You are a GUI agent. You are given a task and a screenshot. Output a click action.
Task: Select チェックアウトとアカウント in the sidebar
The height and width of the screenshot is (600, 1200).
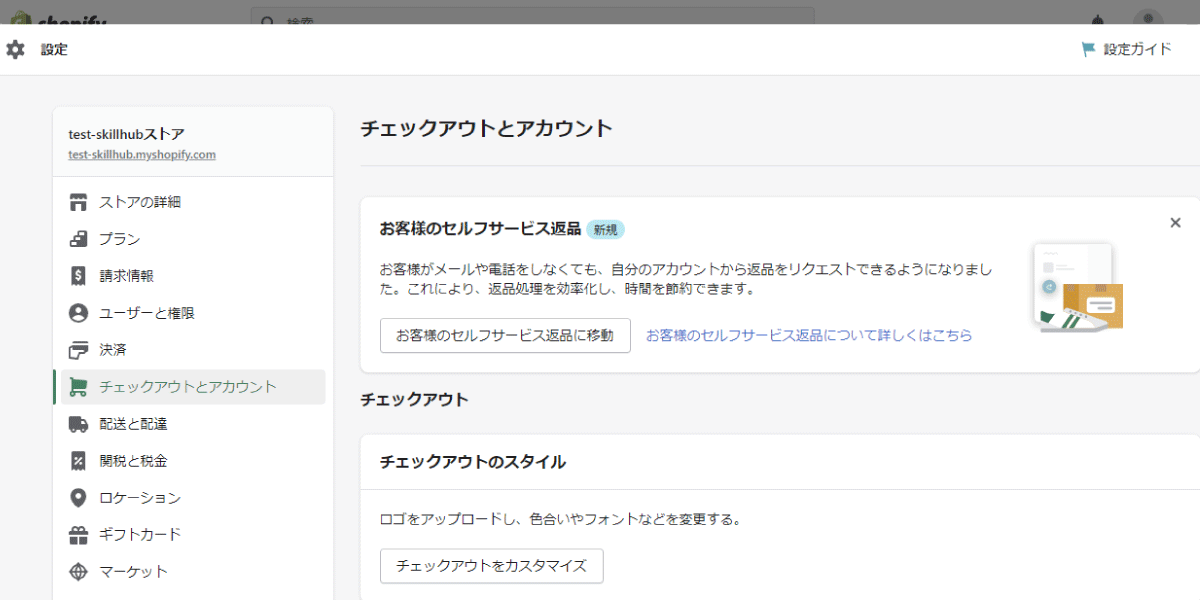point(193,387)
